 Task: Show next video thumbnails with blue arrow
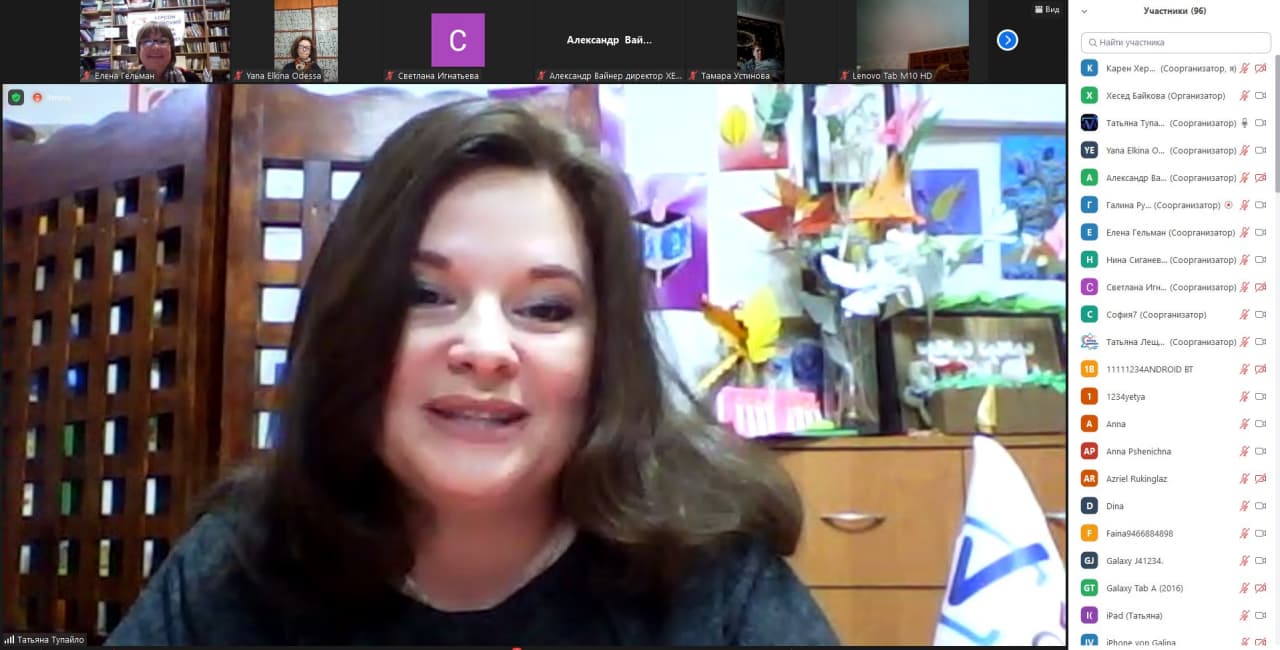(x=1007, y=40)
